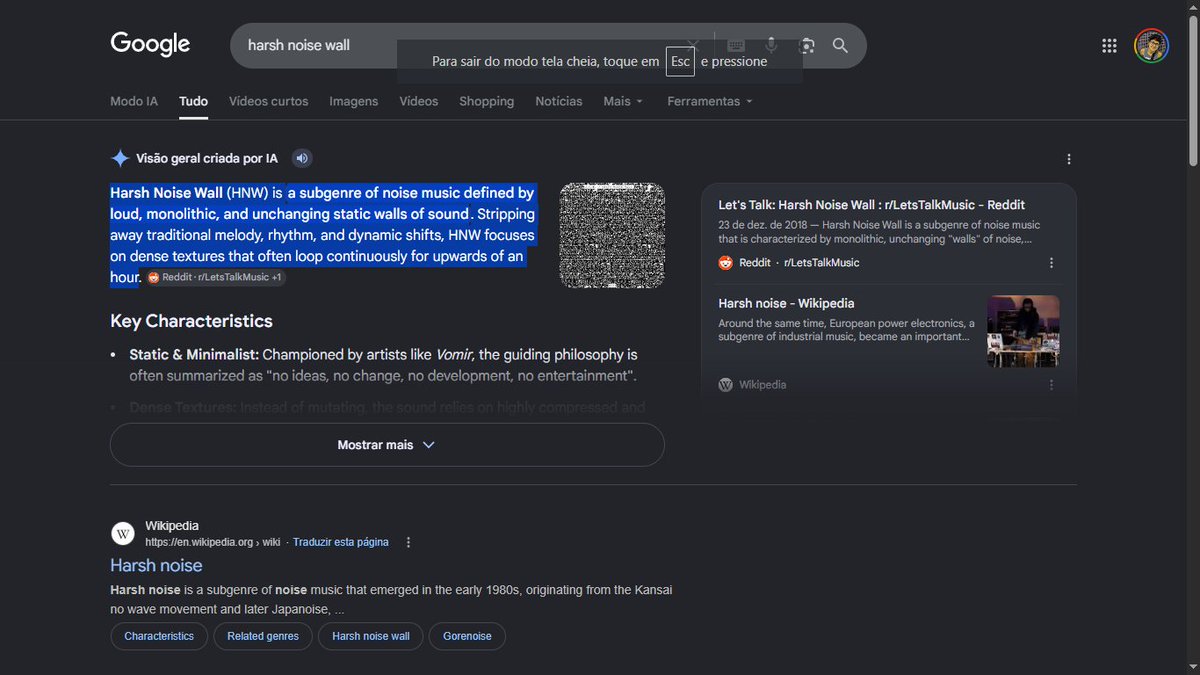Switch to Shopping tab
Viewport: 1200px width, 675px height.
pyautogui.click(x=487, y=101)
